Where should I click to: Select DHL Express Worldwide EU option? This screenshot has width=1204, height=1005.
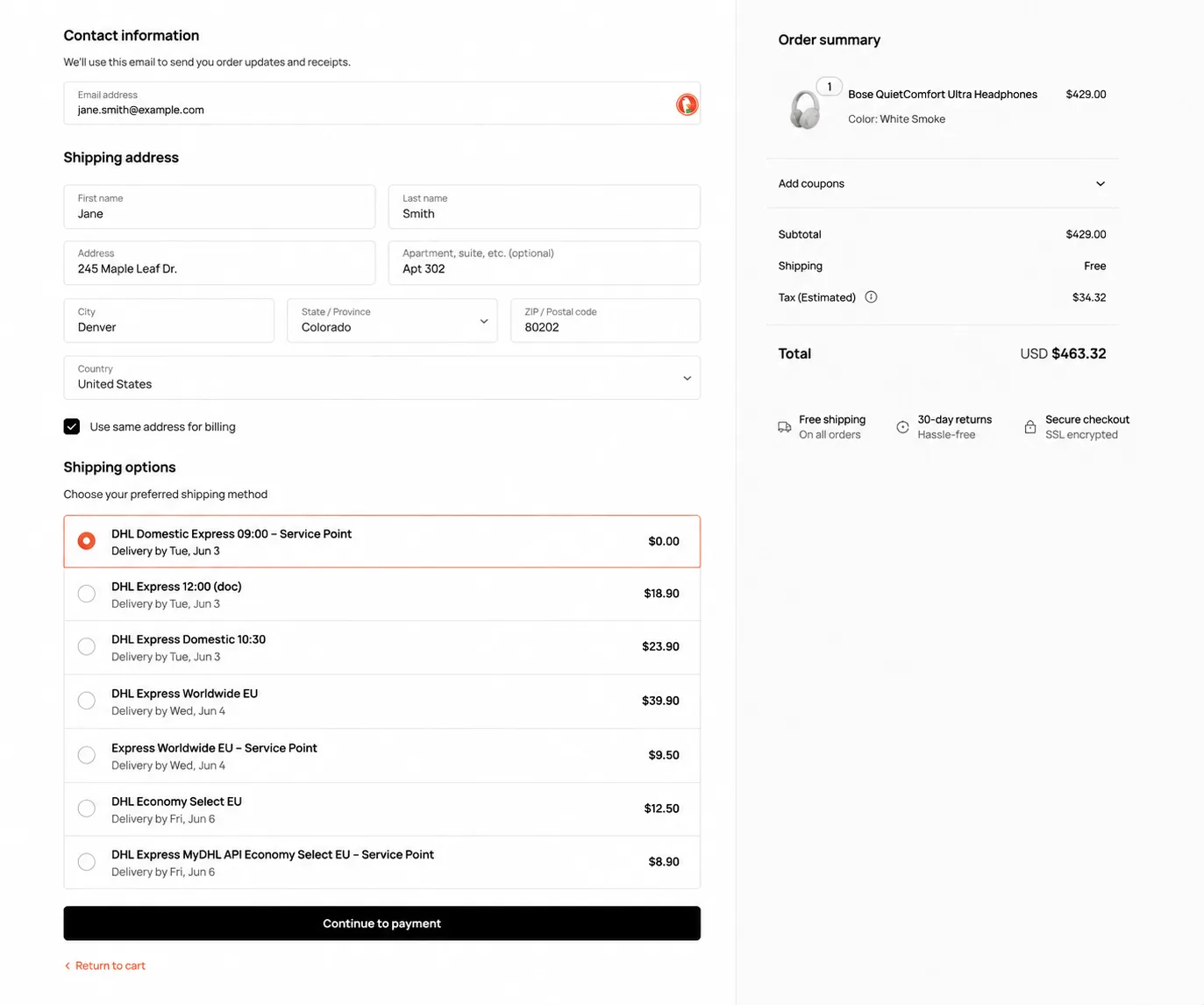[x=381, y=702]
